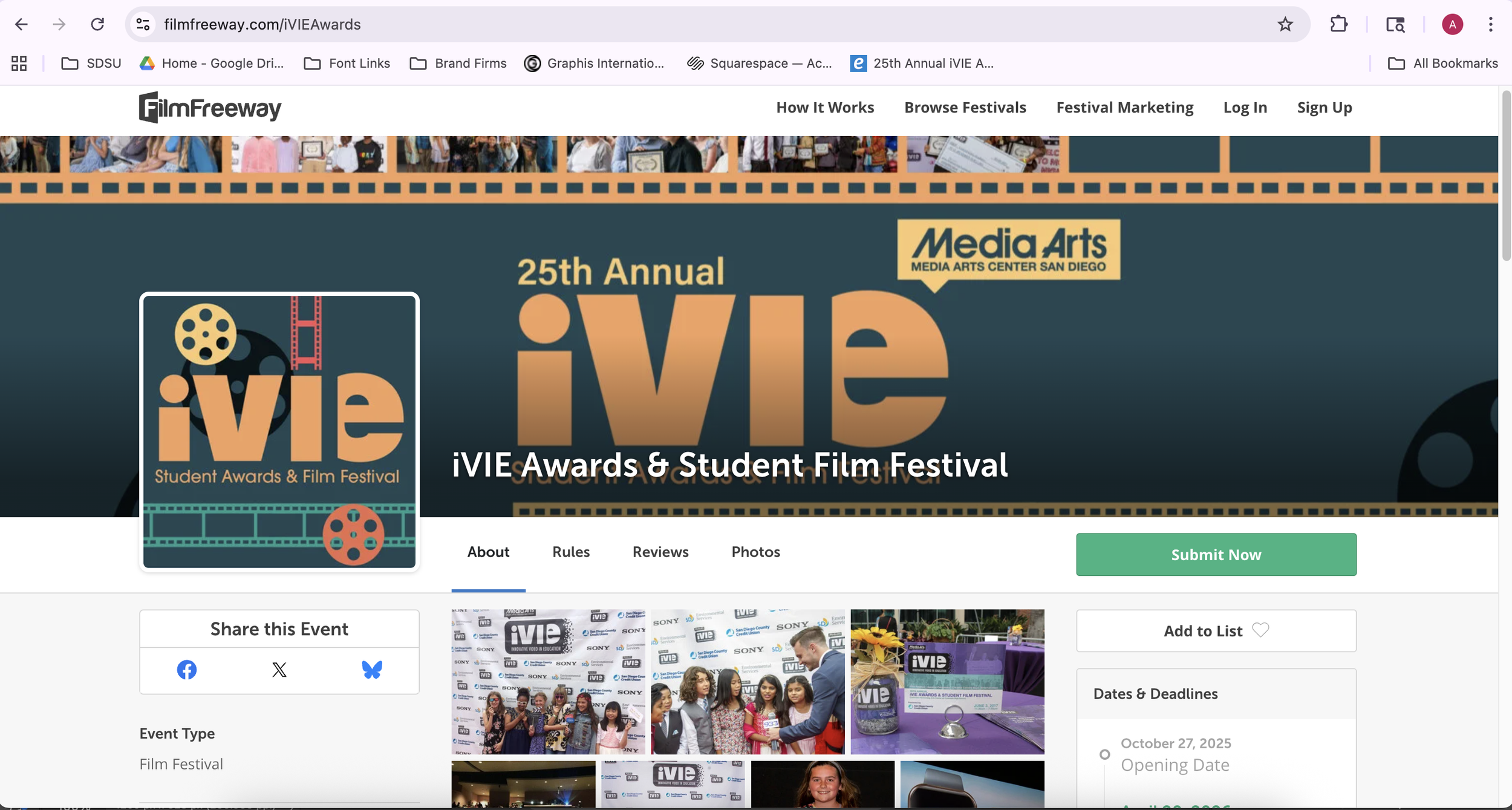
Task: Switch to the Rules tab
Action: point(571,552)
